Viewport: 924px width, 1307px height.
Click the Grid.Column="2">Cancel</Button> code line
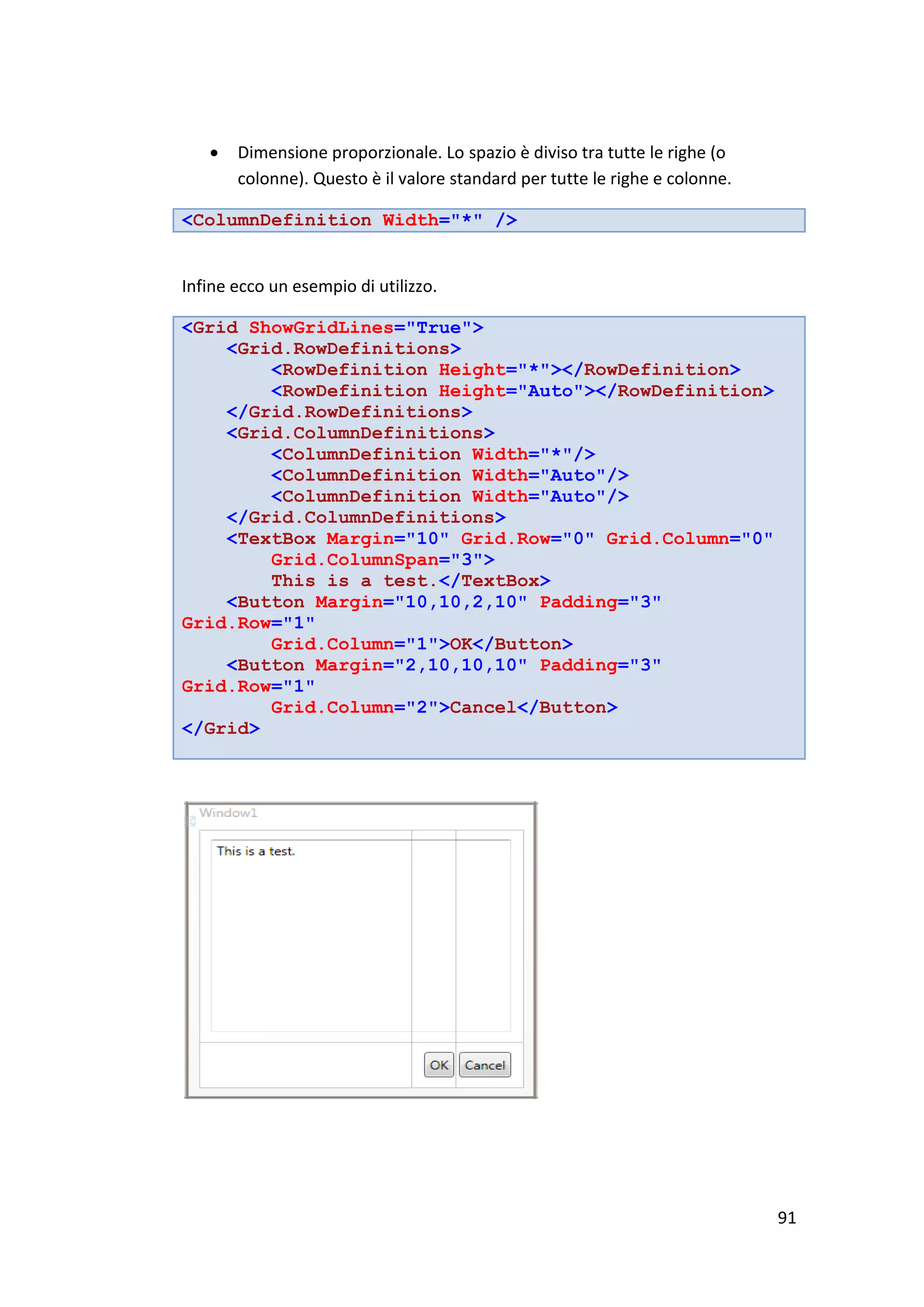point(444,707)
